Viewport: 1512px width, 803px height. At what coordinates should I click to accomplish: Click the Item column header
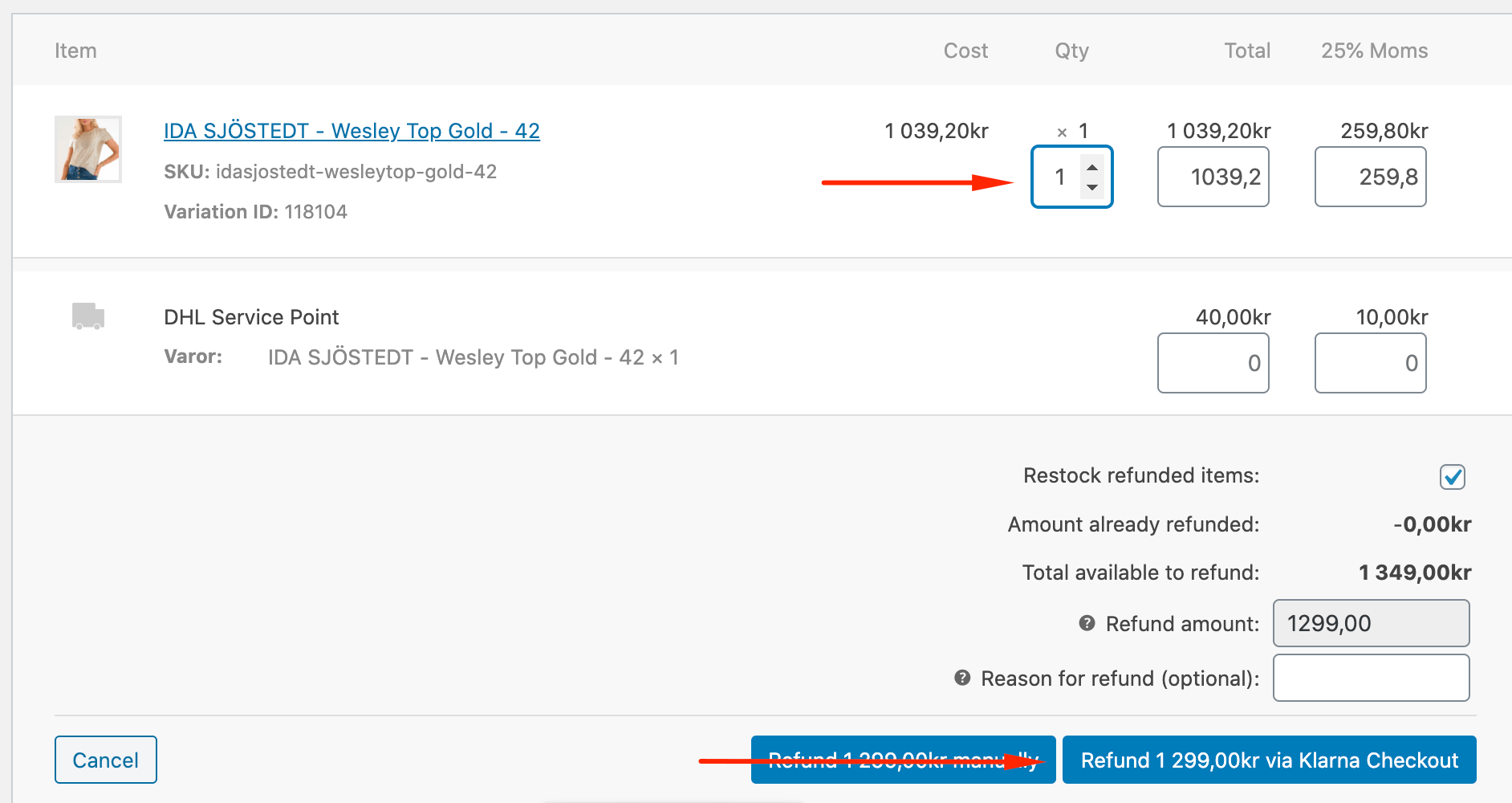tap(75, 51)
